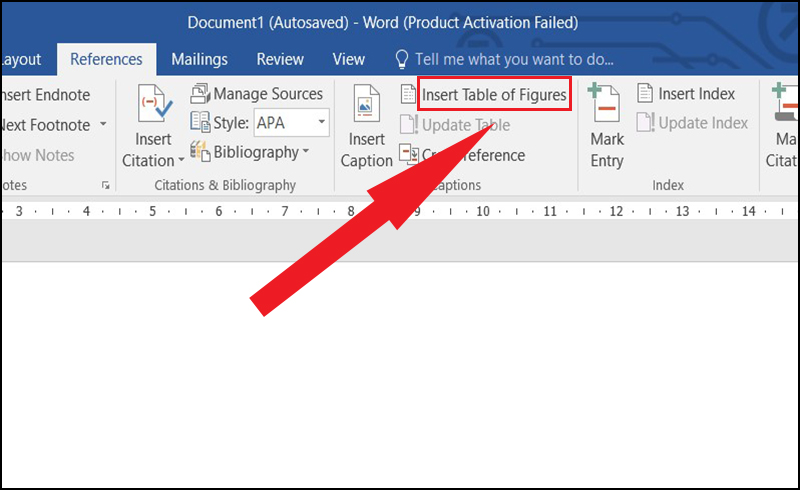The image size is (800, 490).
Task: Click the Insert Table of Figures icon
Action: coord(408,94)
